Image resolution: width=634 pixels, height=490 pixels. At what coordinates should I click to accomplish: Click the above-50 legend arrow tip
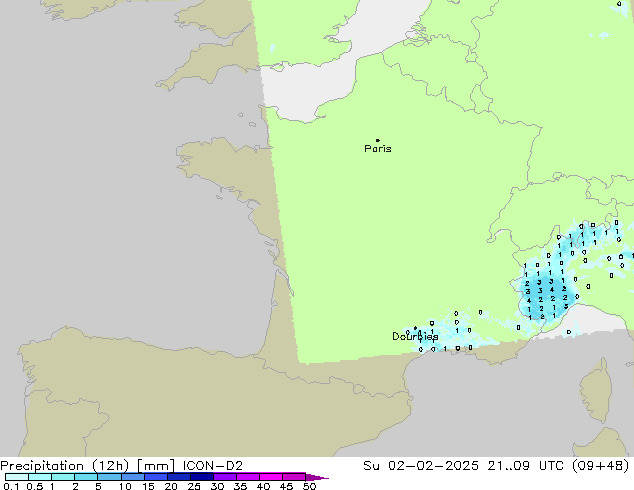pyautogui.click(x=317, y=477)
